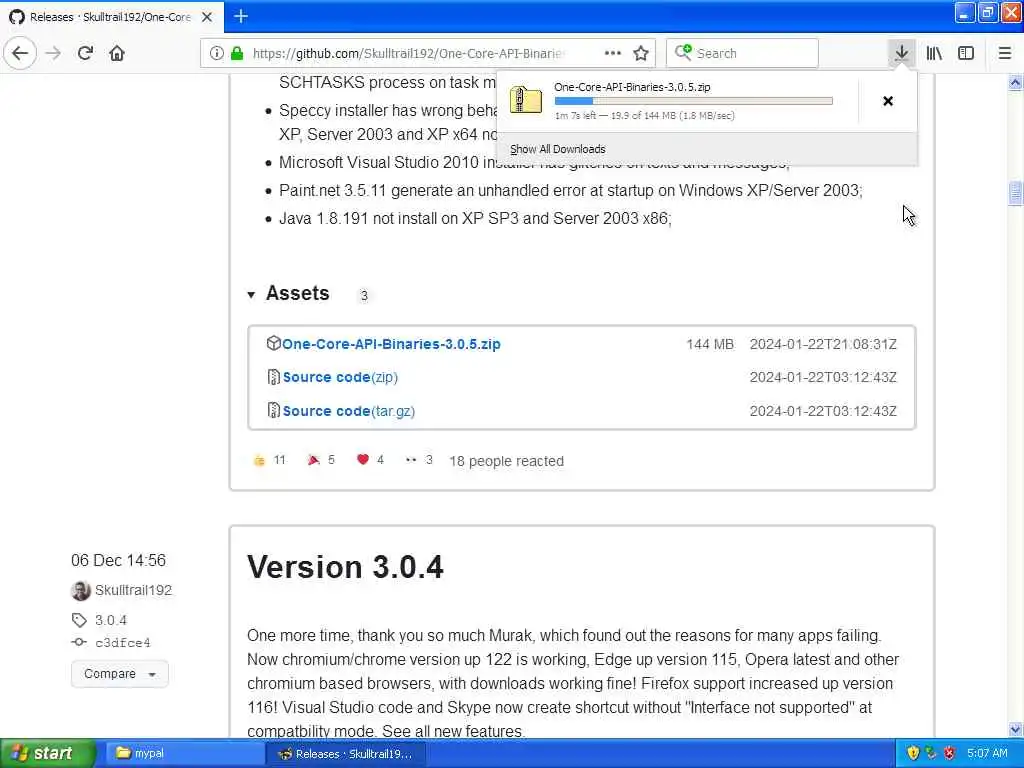Screen dimensions: 1024x768
Task: Open the browser home page
Action: click(x=117, y=53)
